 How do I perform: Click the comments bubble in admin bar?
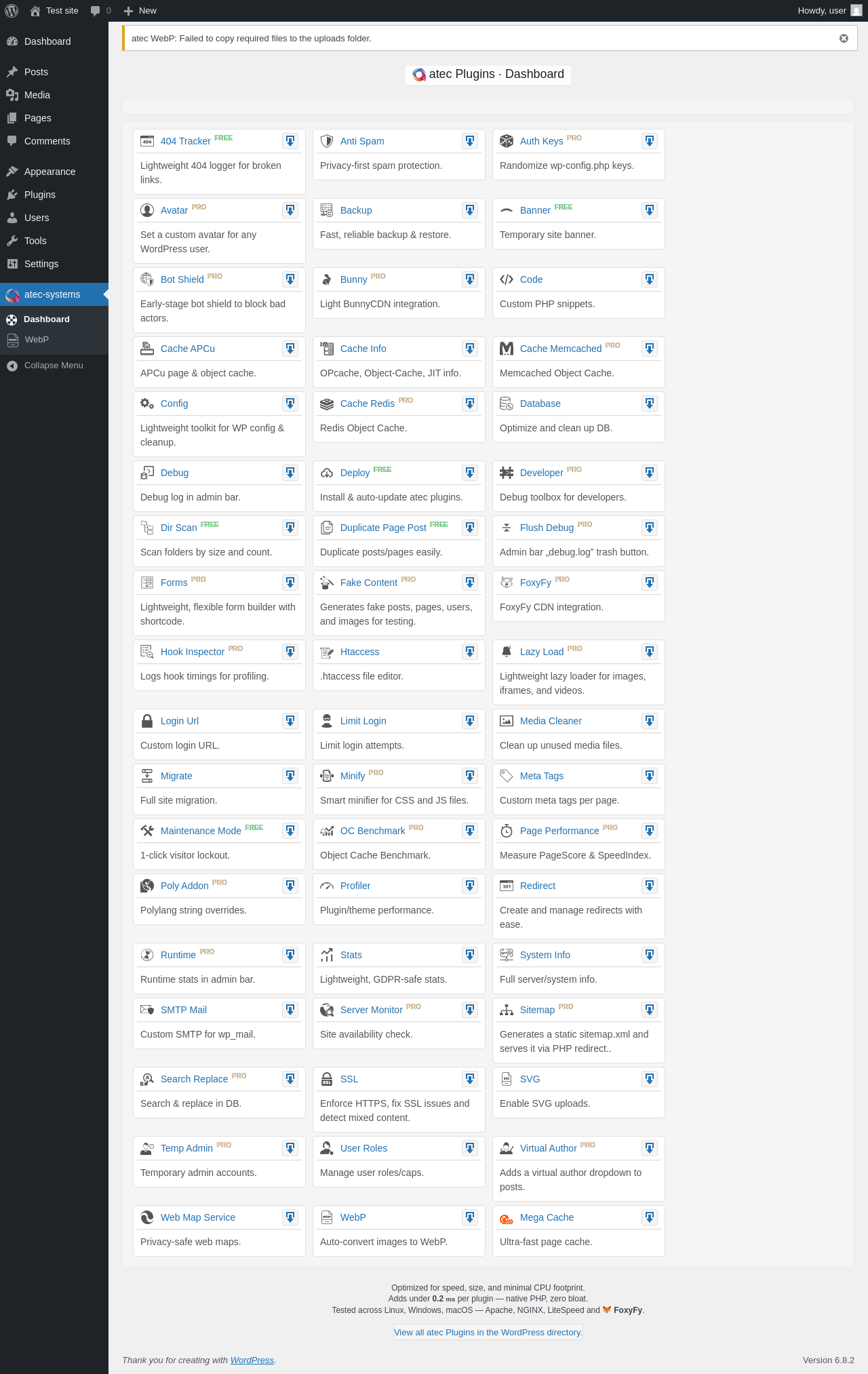(x=100, y=11)
